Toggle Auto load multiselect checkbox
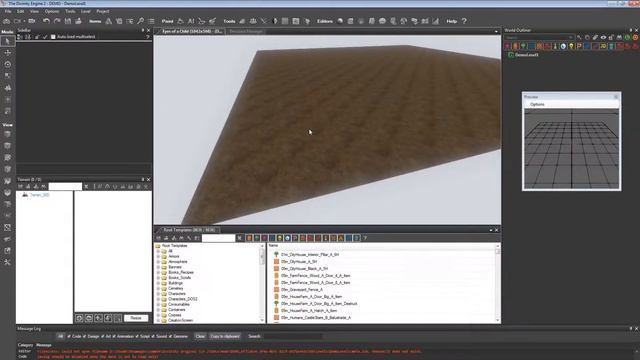640x360 pixels. [x=53, y=37]
